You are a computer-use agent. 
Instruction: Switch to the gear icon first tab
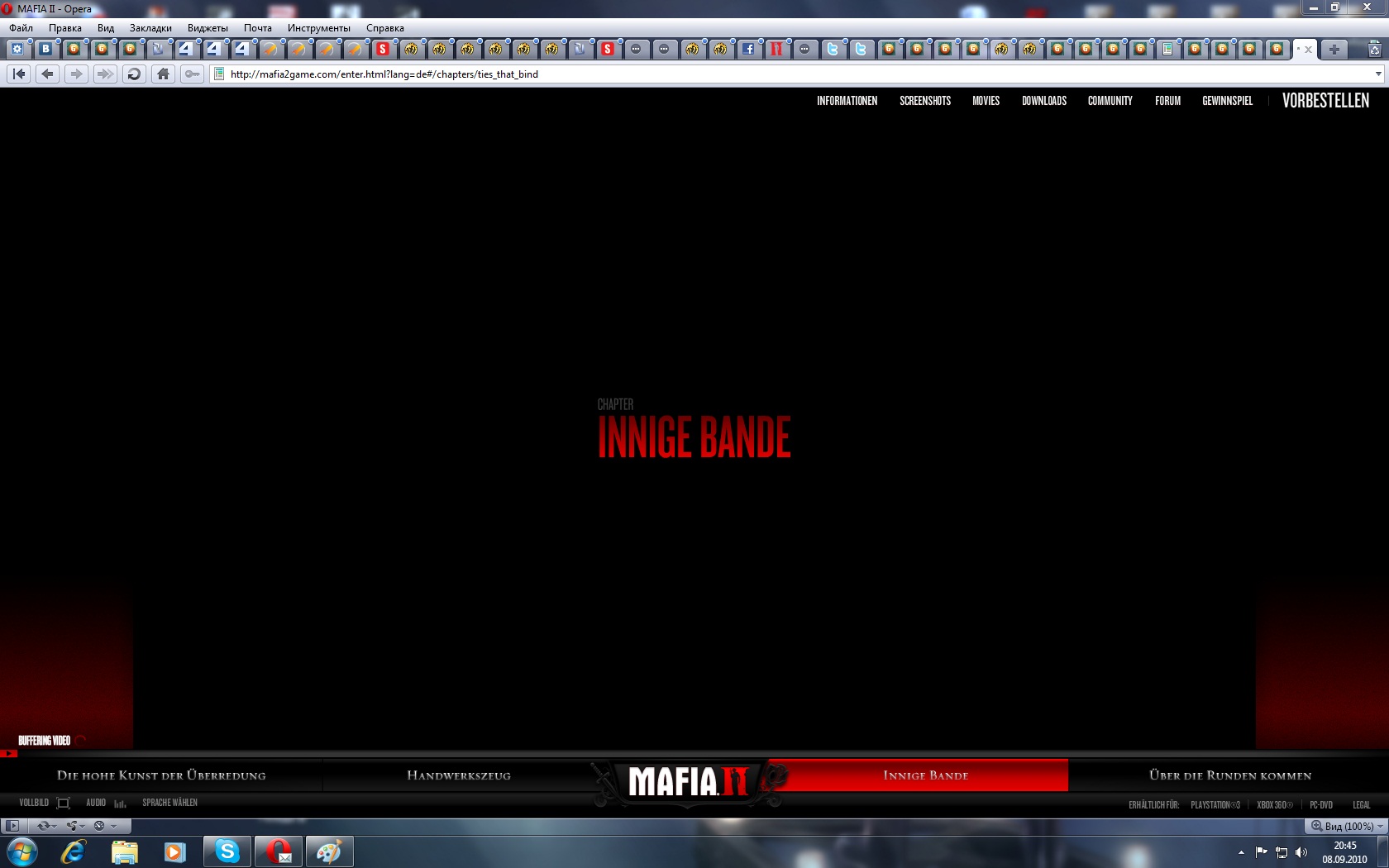tap(17, 49)
